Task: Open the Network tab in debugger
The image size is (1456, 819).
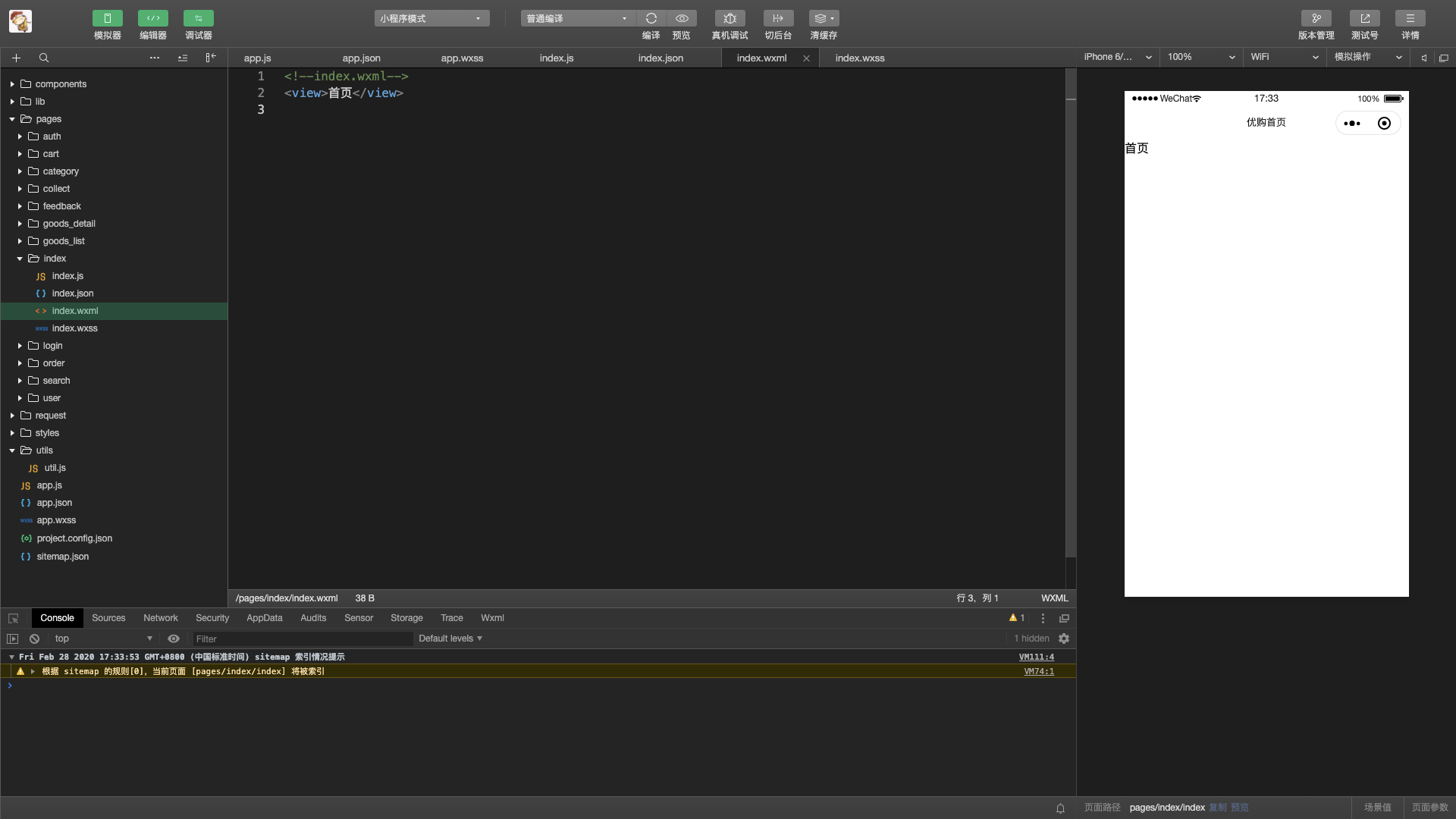Action: pyautogui.click(x=160, y=618)
